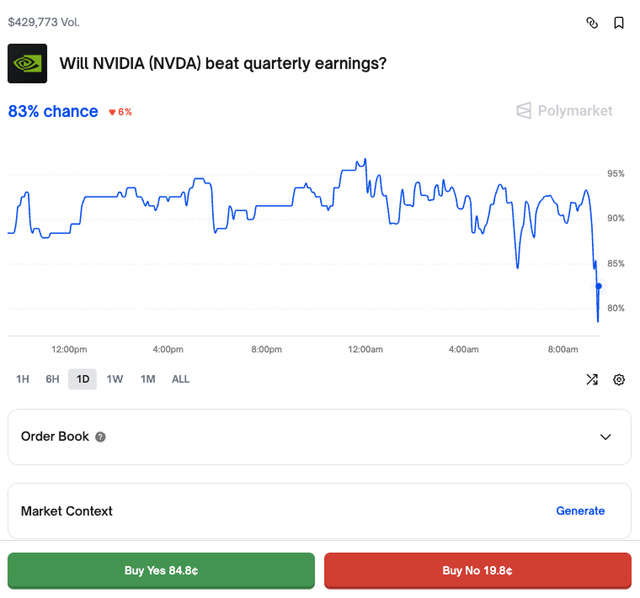Bookmark this NVIDIA earnings market
The height and width of the screenshot is (598, 640).
619,23
